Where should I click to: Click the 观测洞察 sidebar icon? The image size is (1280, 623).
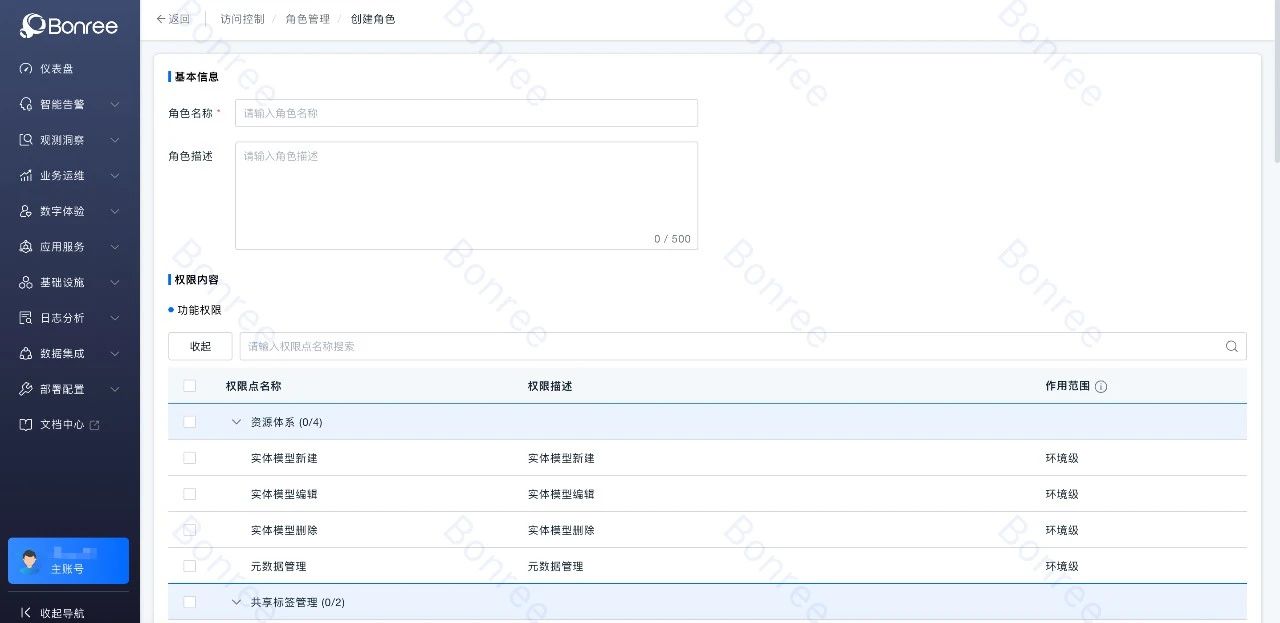[26, 140]
